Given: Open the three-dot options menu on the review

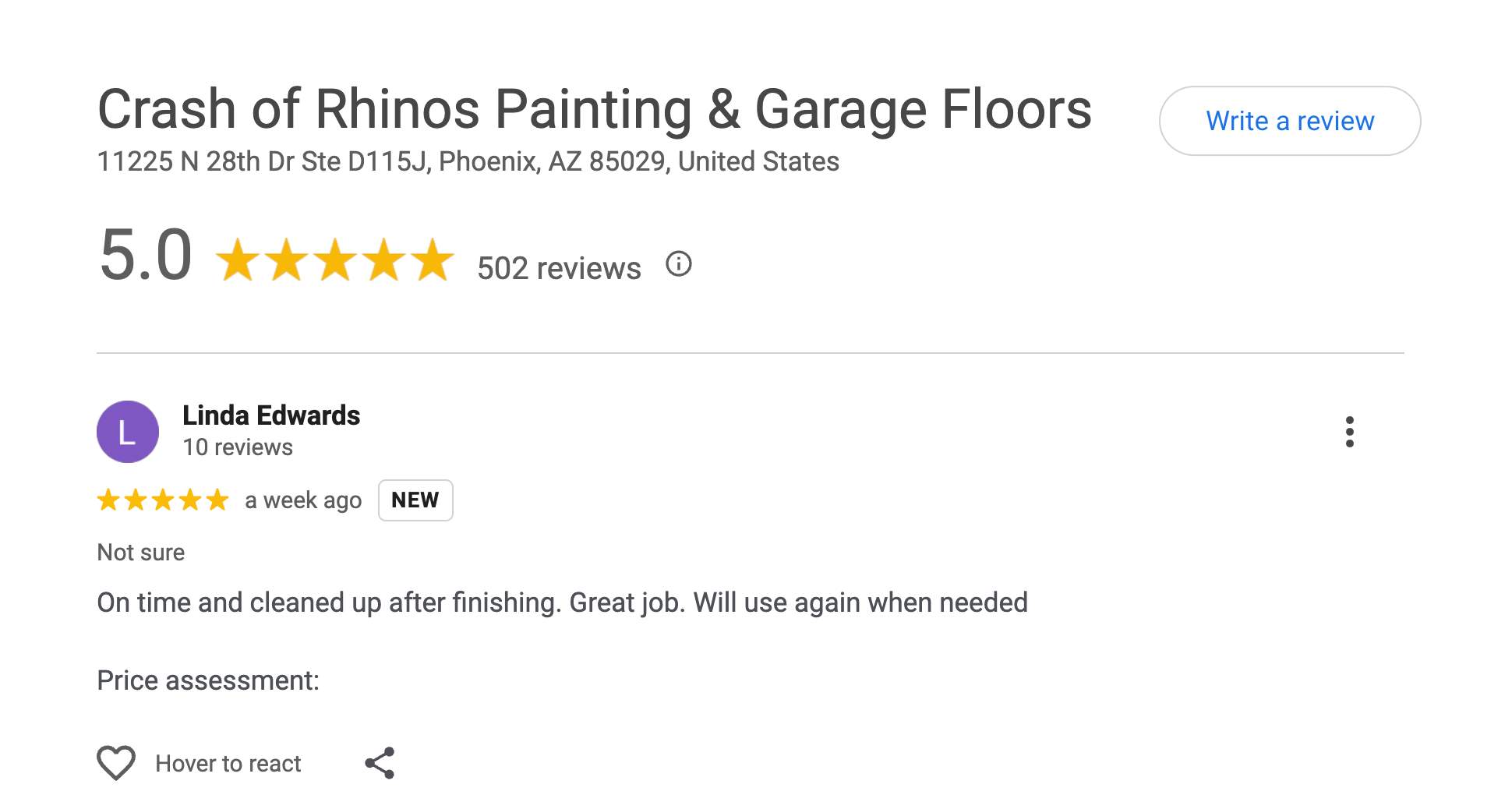Looking at the screenshot, I should [x=1350, y=432].
